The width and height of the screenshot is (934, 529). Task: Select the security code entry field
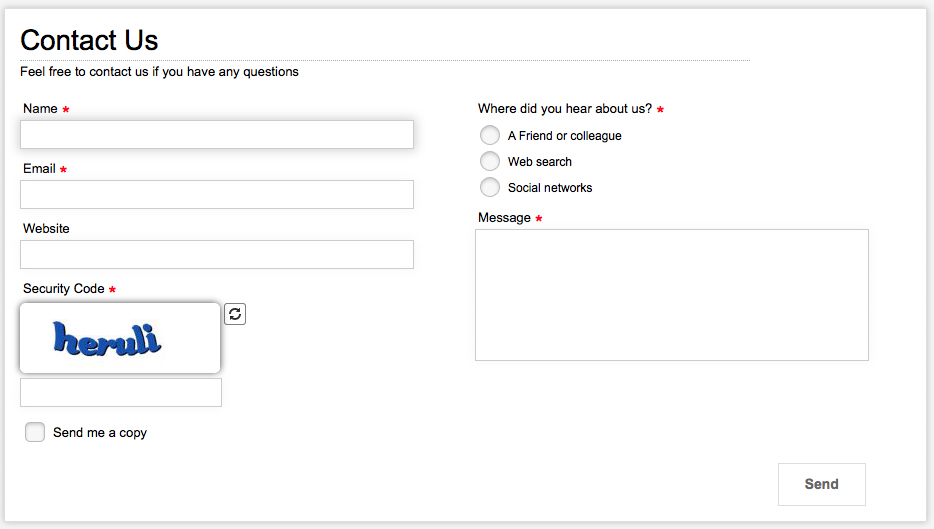[121, 393]
